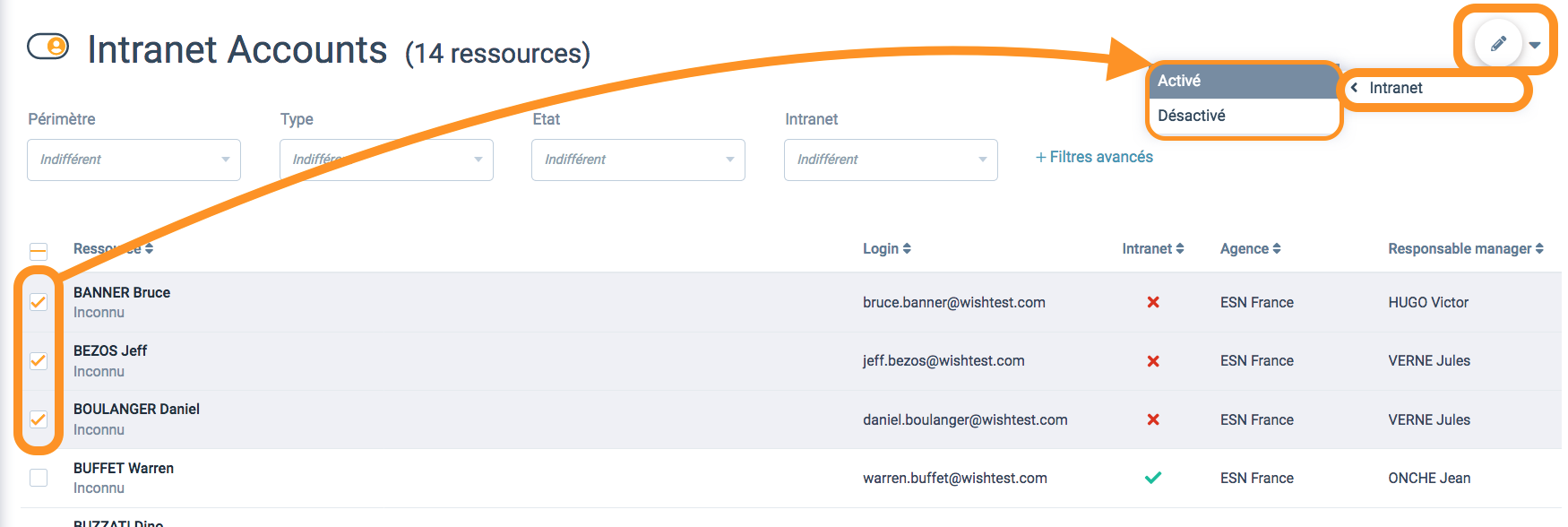Click red cross Intranet status for BOULANGER Daniel

1153,419
